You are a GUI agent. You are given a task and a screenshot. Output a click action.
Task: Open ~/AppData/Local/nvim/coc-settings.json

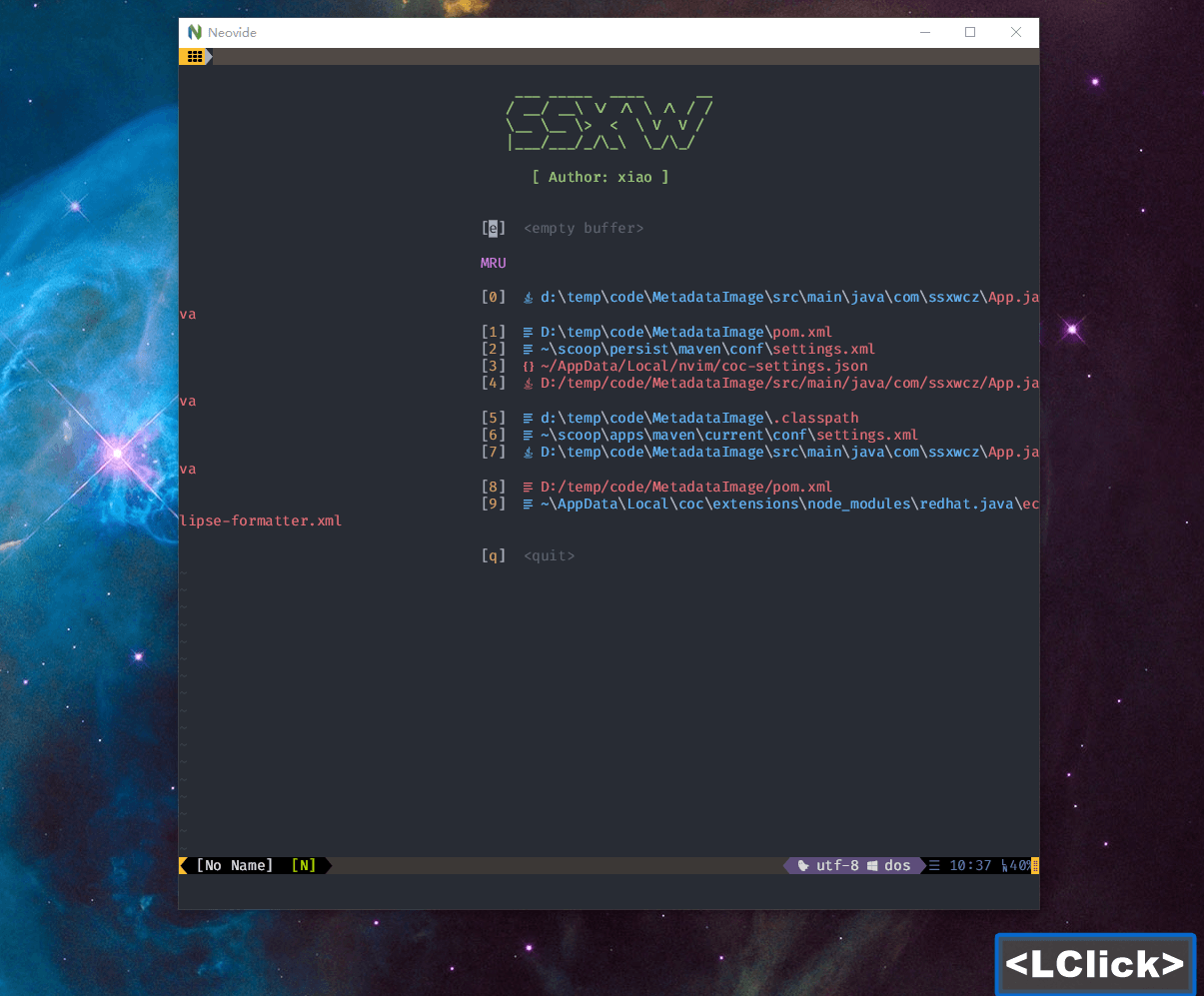704,367
